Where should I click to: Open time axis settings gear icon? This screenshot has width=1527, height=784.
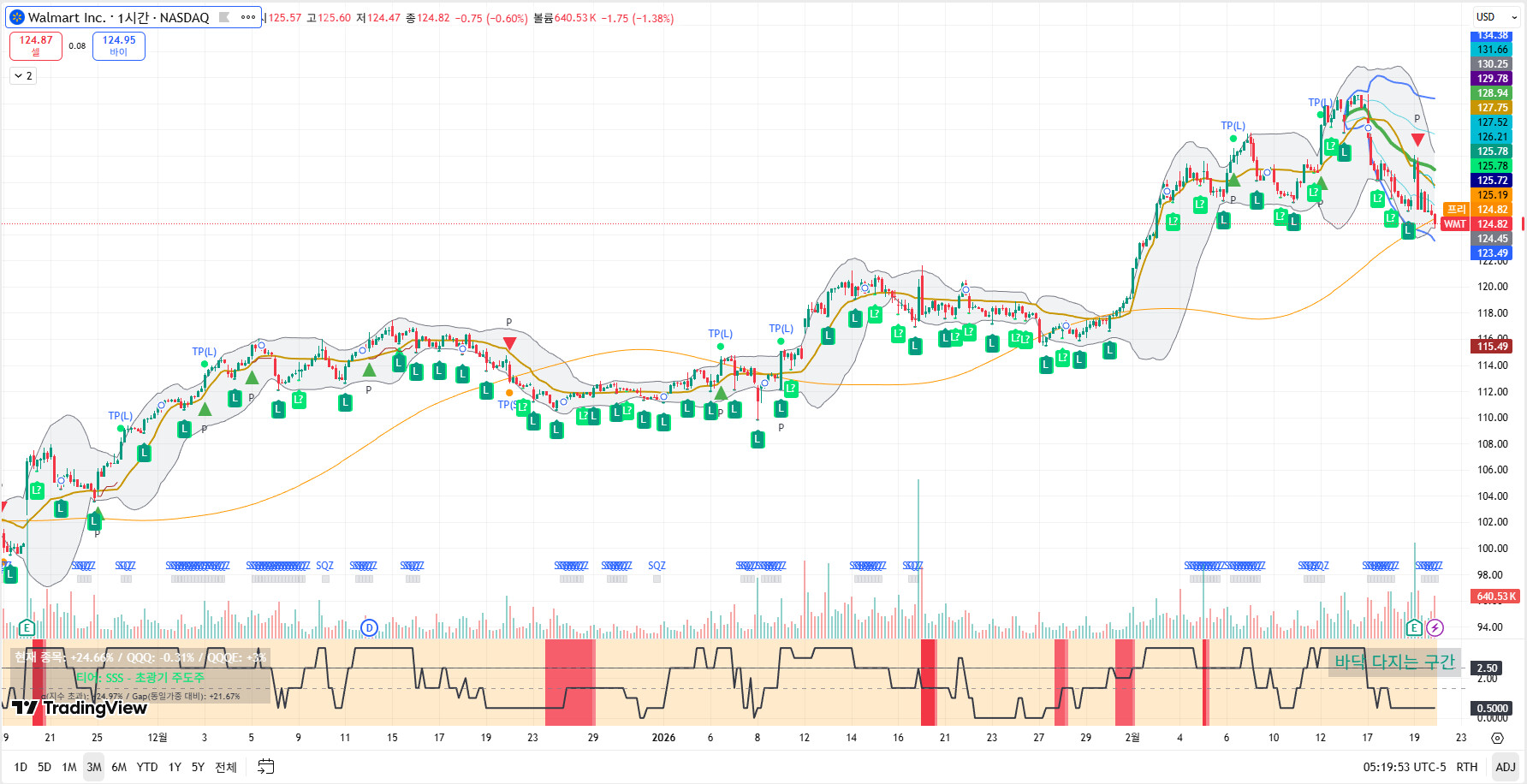[x=1497, y=738]
